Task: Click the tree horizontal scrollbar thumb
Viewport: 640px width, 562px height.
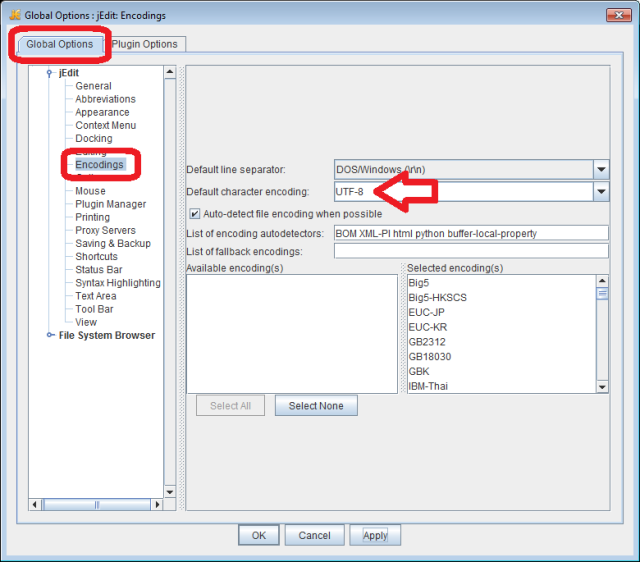Action: click(x=97, y=505)
